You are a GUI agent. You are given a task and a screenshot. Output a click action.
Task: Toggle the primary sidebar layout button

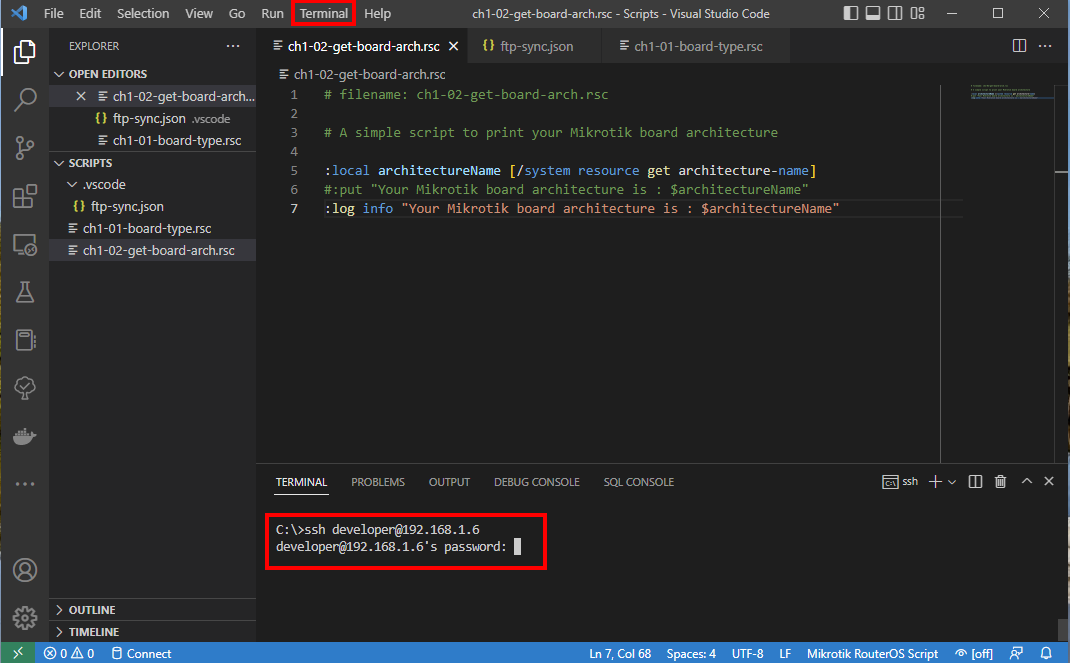[x=850, y=14]
